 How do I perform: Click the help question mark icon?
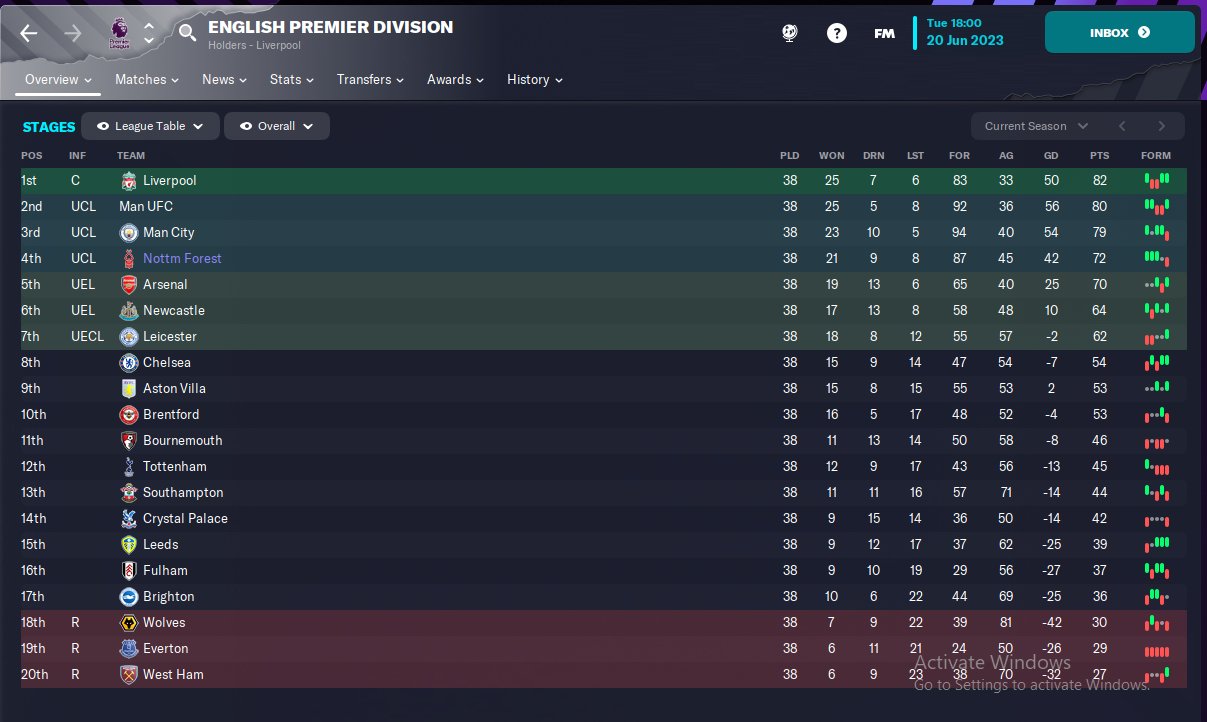tap(837, 33)
